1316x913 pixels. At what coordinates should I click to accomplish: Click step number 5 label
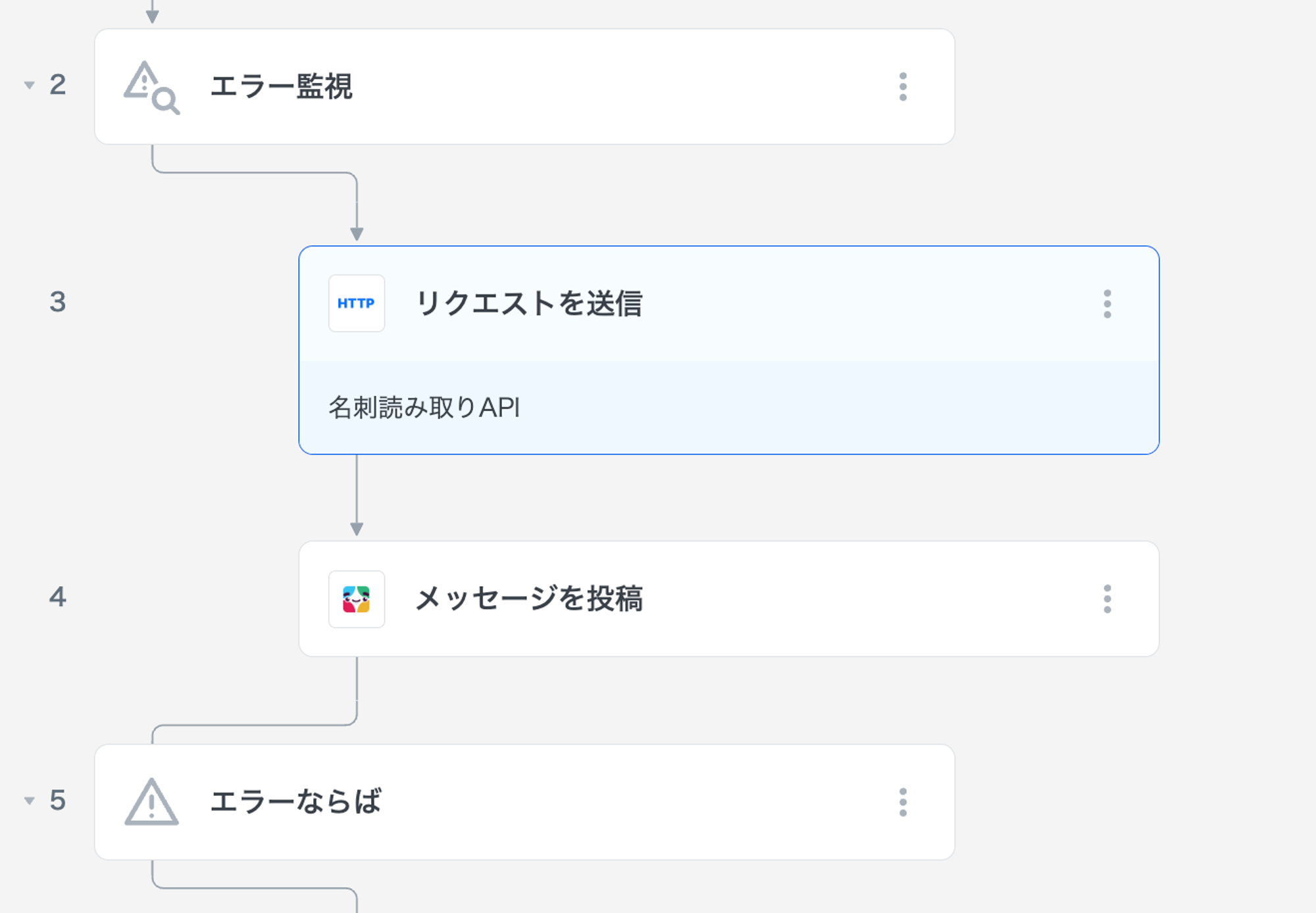(58, 801)
